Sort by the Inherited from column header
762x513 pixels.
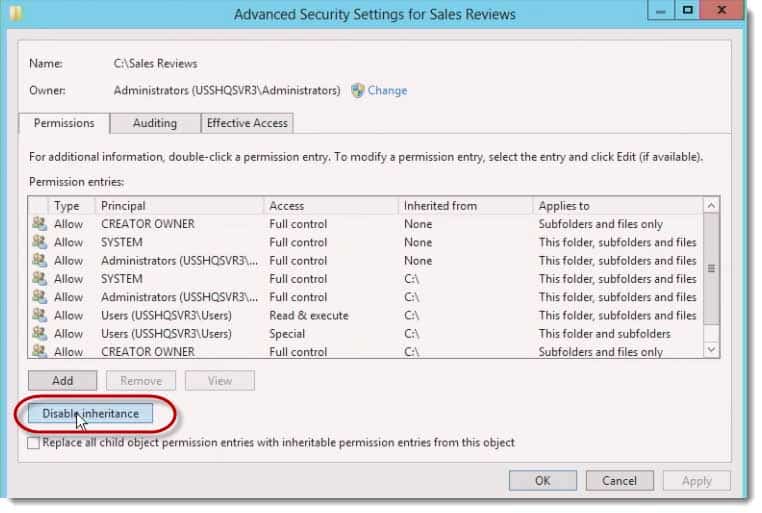tap(466, 206)
